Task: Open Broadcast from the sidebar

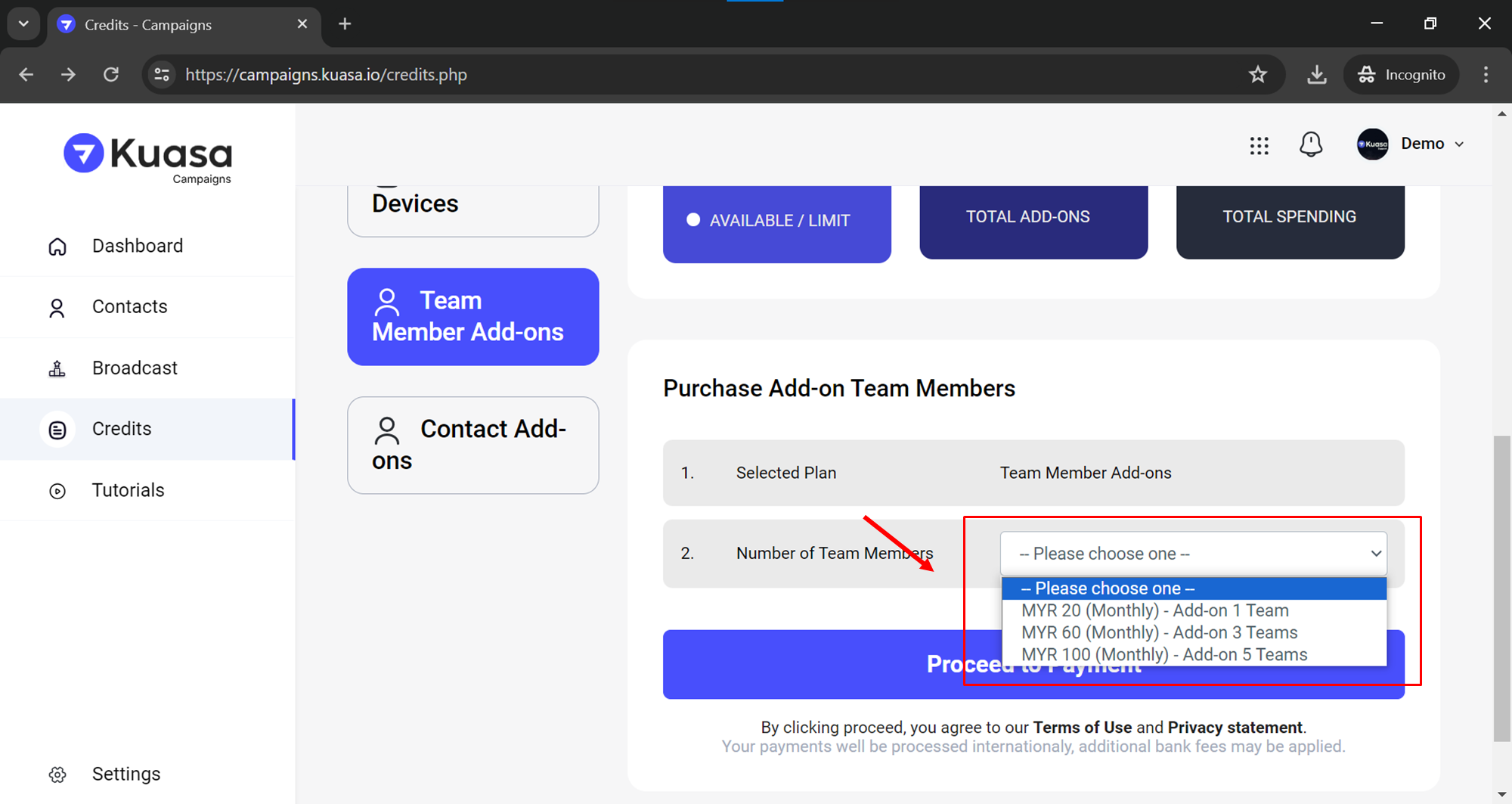Action: pyautogui.click(x=135, y=368)
